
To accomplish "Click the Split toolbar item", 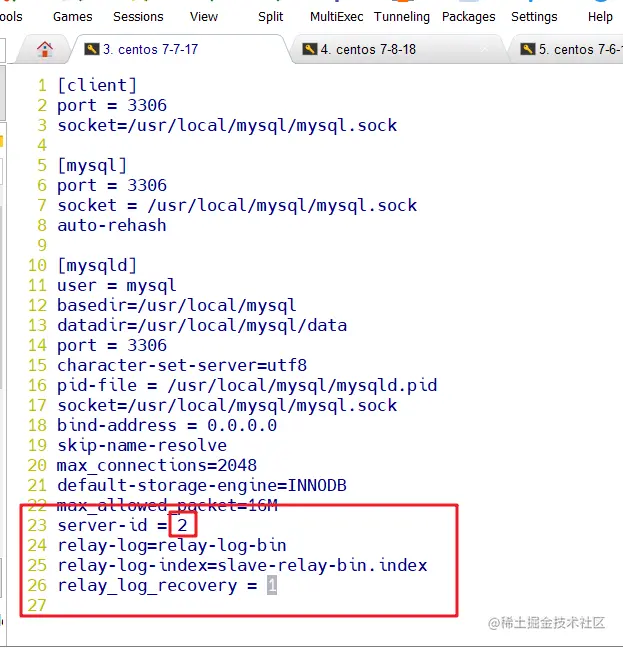I will click(x=271, y=17).
